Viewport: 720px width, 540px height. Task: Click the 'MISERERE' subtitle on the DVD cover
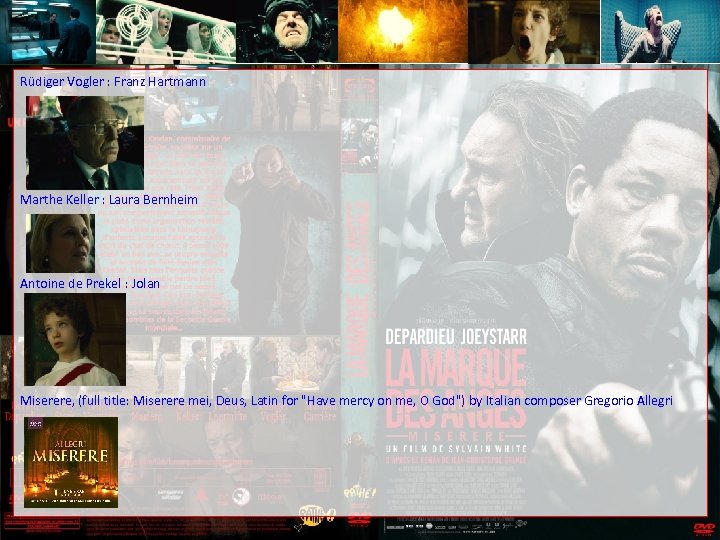pyautogui.click(x=456, y=436)
